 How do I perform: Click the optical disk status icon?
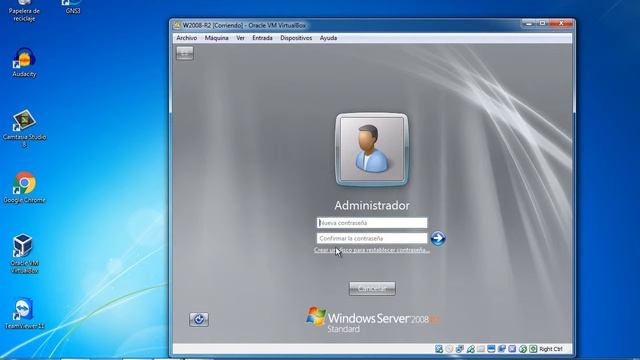pos(449,349)
